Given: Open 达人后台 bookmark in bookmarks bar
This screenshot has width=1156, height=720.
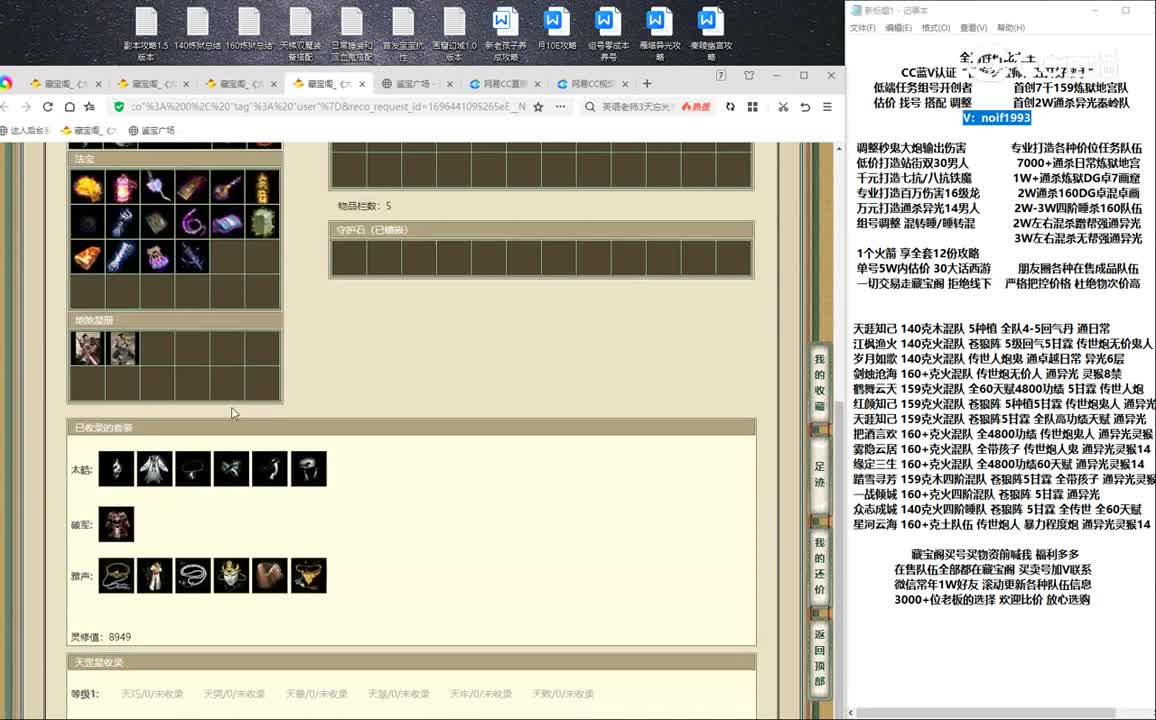Looking at the screenshot, I should pos(24,130).
